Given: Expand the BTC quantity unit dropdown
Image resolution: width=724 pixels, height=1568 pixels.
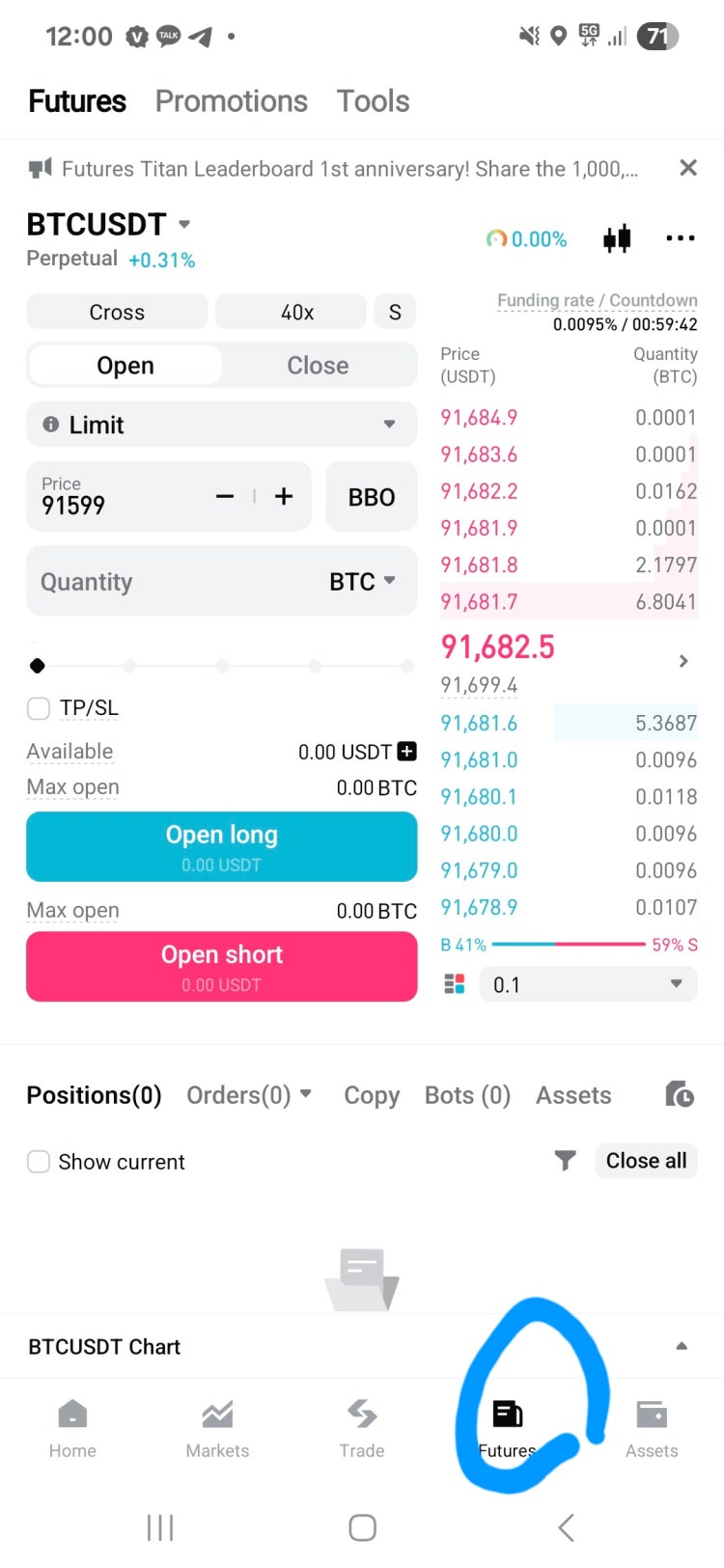Looking at the screenshot, I should pyautogui.click(x=362, y=582).
